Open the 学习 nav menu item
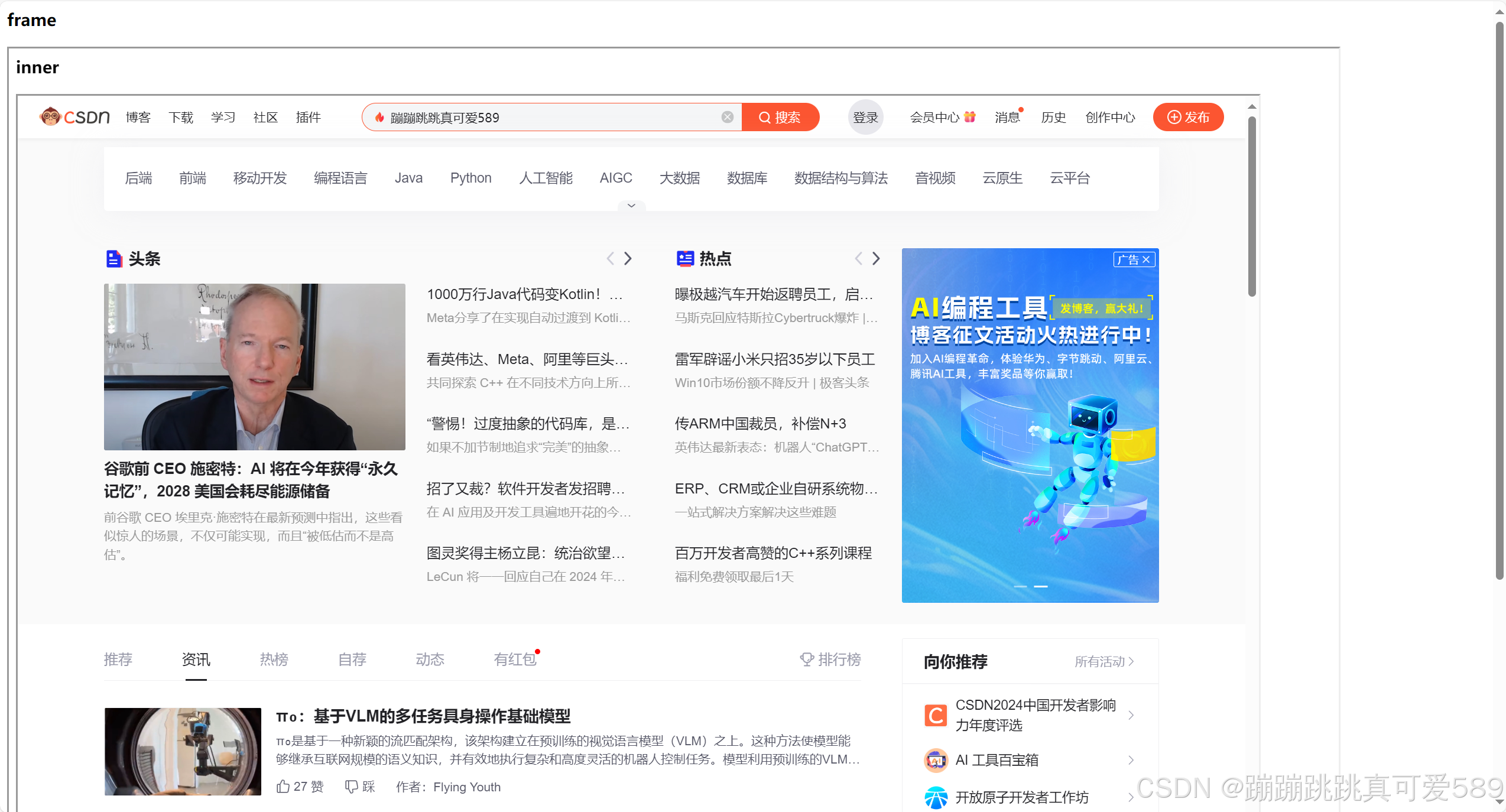 (223, 117)
